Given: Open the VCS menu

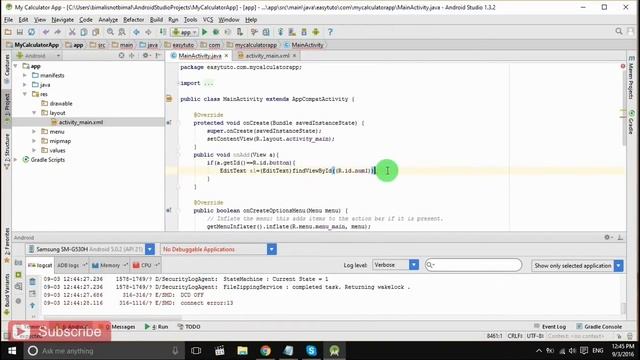Looking at the screenshot, I should click(x=208, y=20).
